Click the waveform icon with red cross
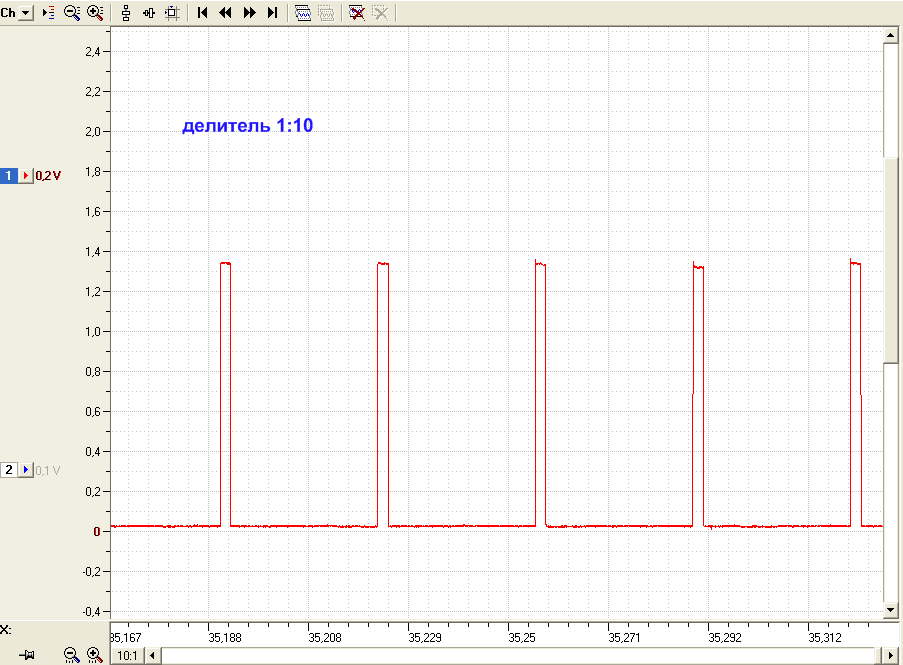The image size is (903, 665). pos(356,13)
